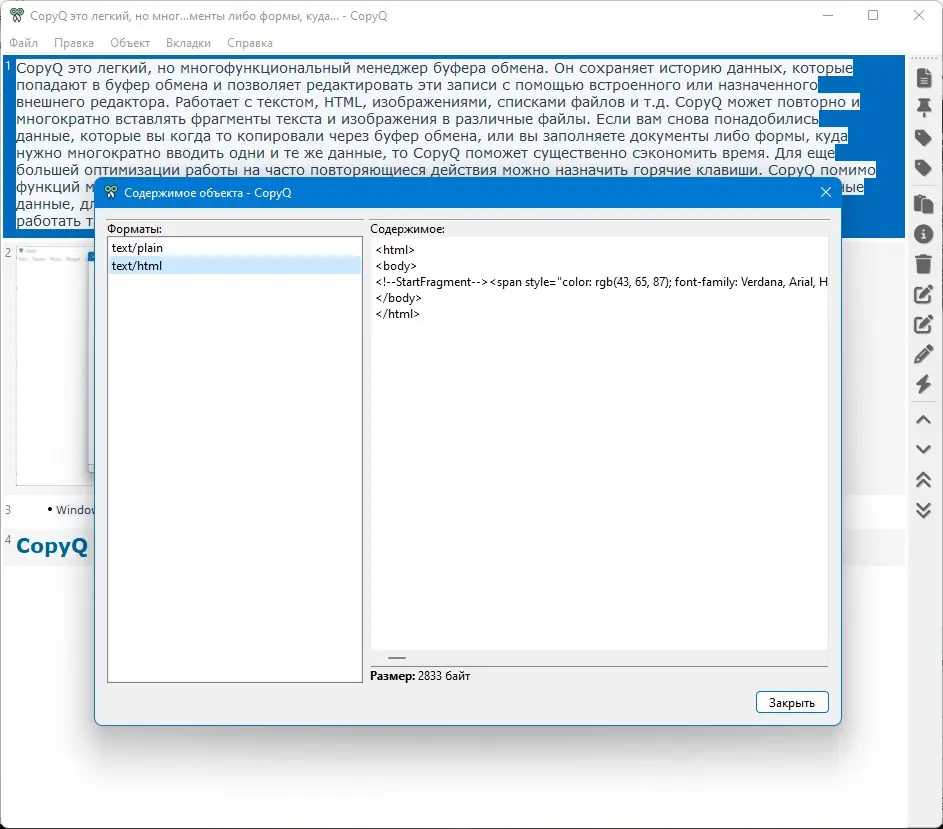Screen dimensions: 943x829
Task: Run an action via the lightning bolt icon
Action: point(924,384)
